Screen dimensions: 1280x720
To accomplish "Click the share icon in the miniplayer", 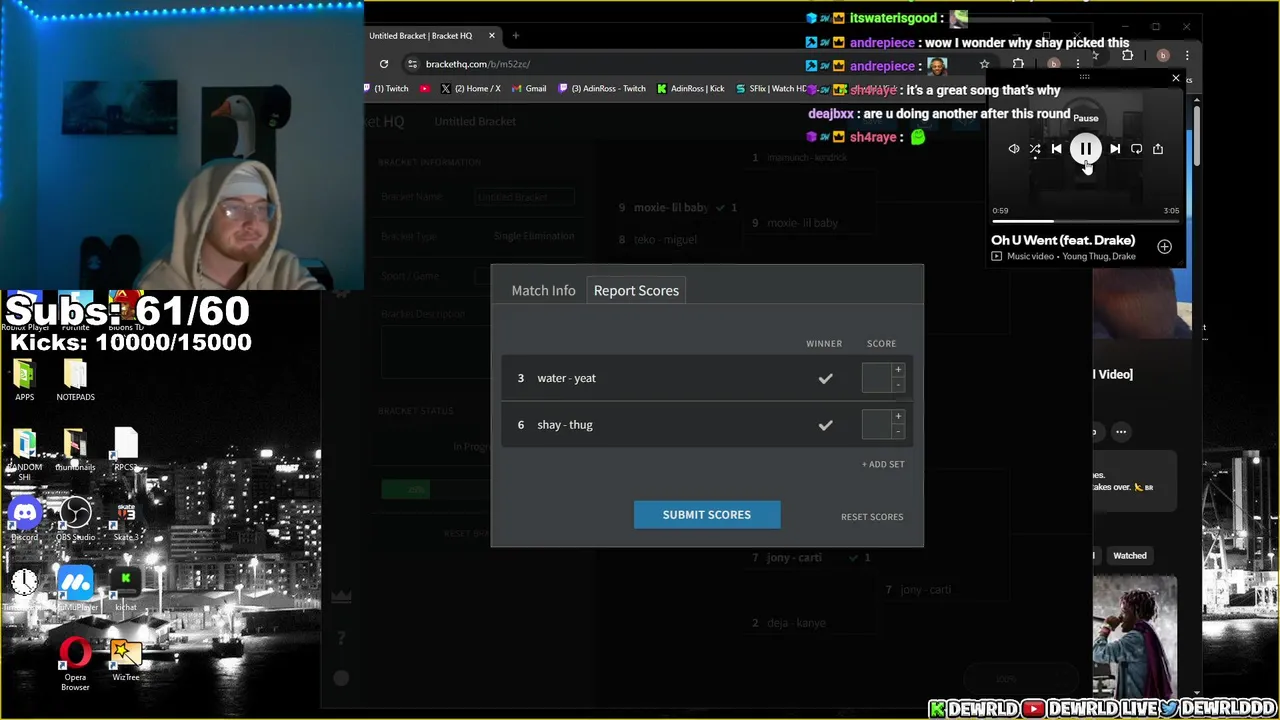I will [1158, 149].
